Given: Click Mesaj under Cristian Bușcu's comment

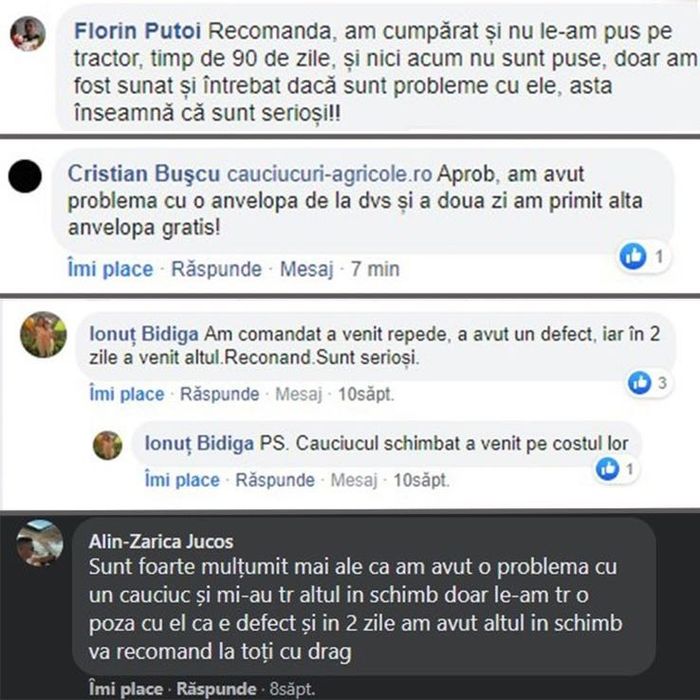Looking at the screenshot, I should (306, 269).
